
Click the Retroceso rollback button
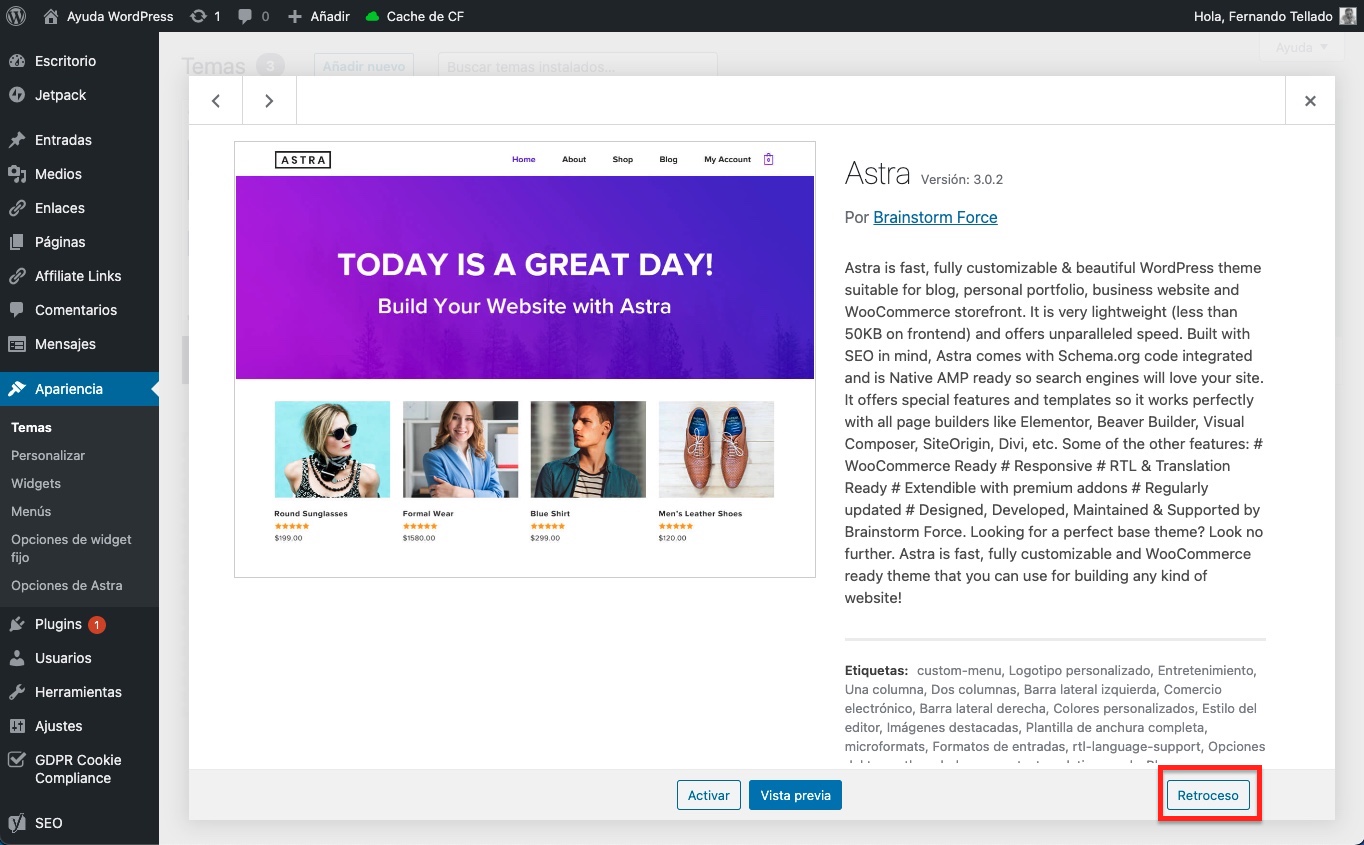(x=1208, y=795)
